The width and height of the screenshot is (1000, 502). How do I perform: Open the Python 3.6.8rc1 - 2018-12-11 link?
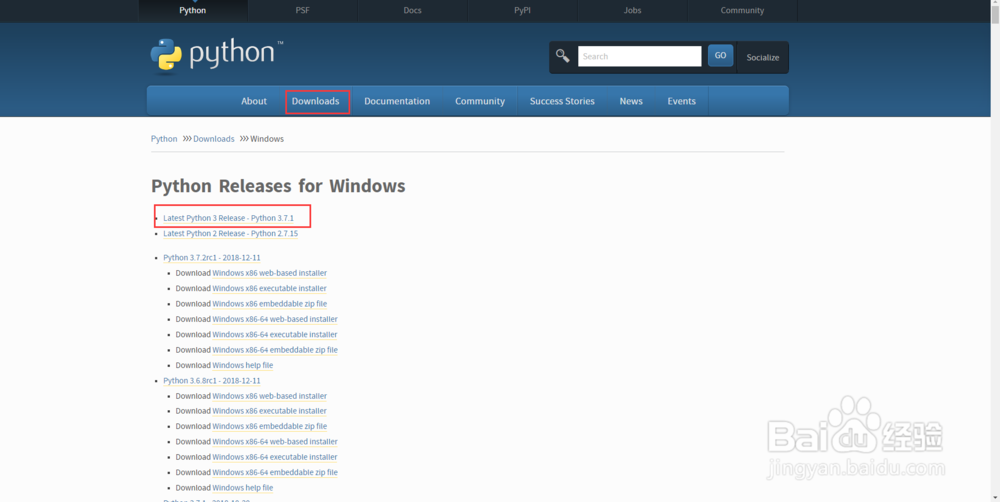[212, 381]
